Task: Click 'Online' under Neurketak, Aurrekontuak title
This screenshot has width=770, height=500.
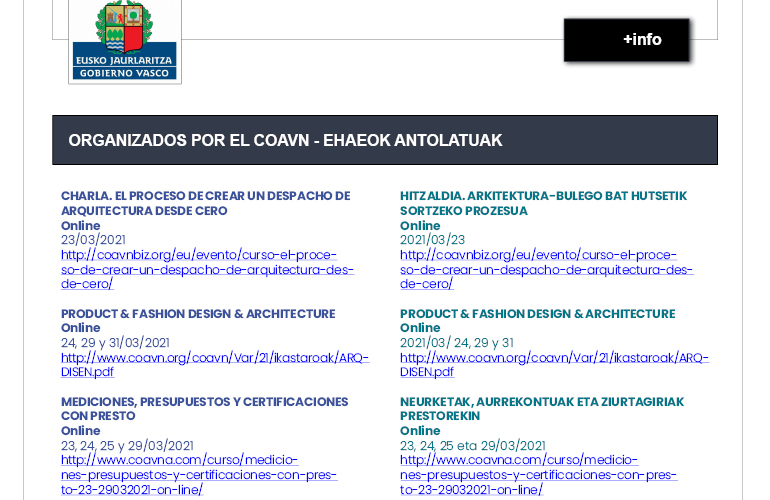Action: click(420, 431)
